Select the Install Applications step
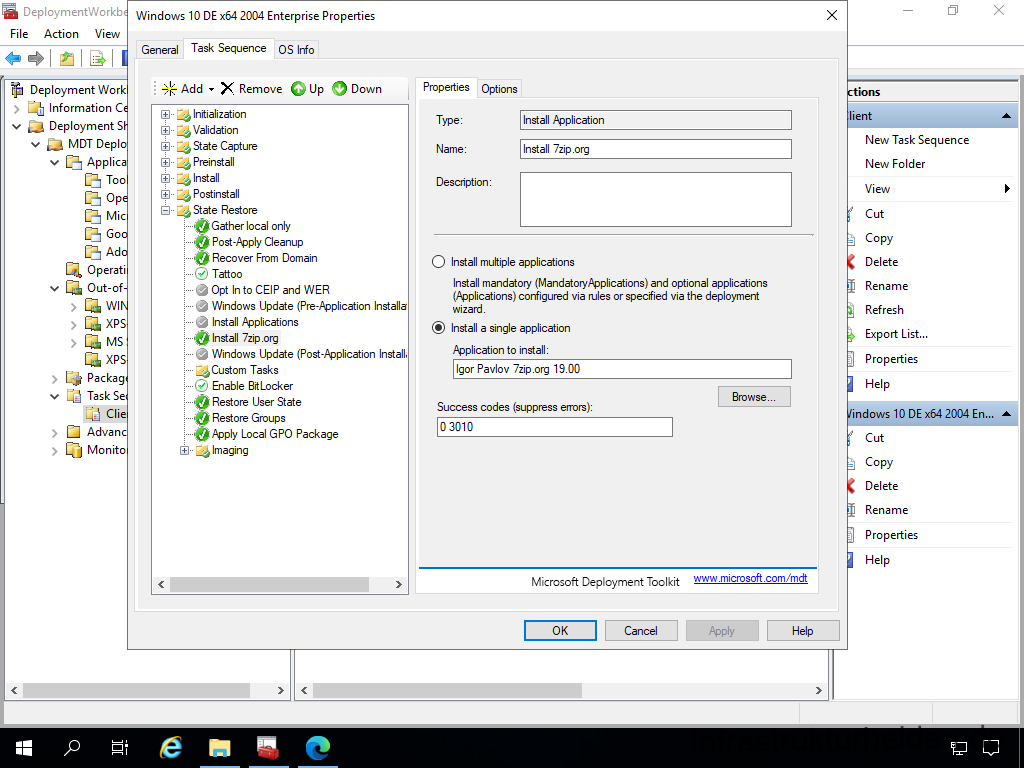The width and height of the screenshot is (1024, 768). [255, 322]
